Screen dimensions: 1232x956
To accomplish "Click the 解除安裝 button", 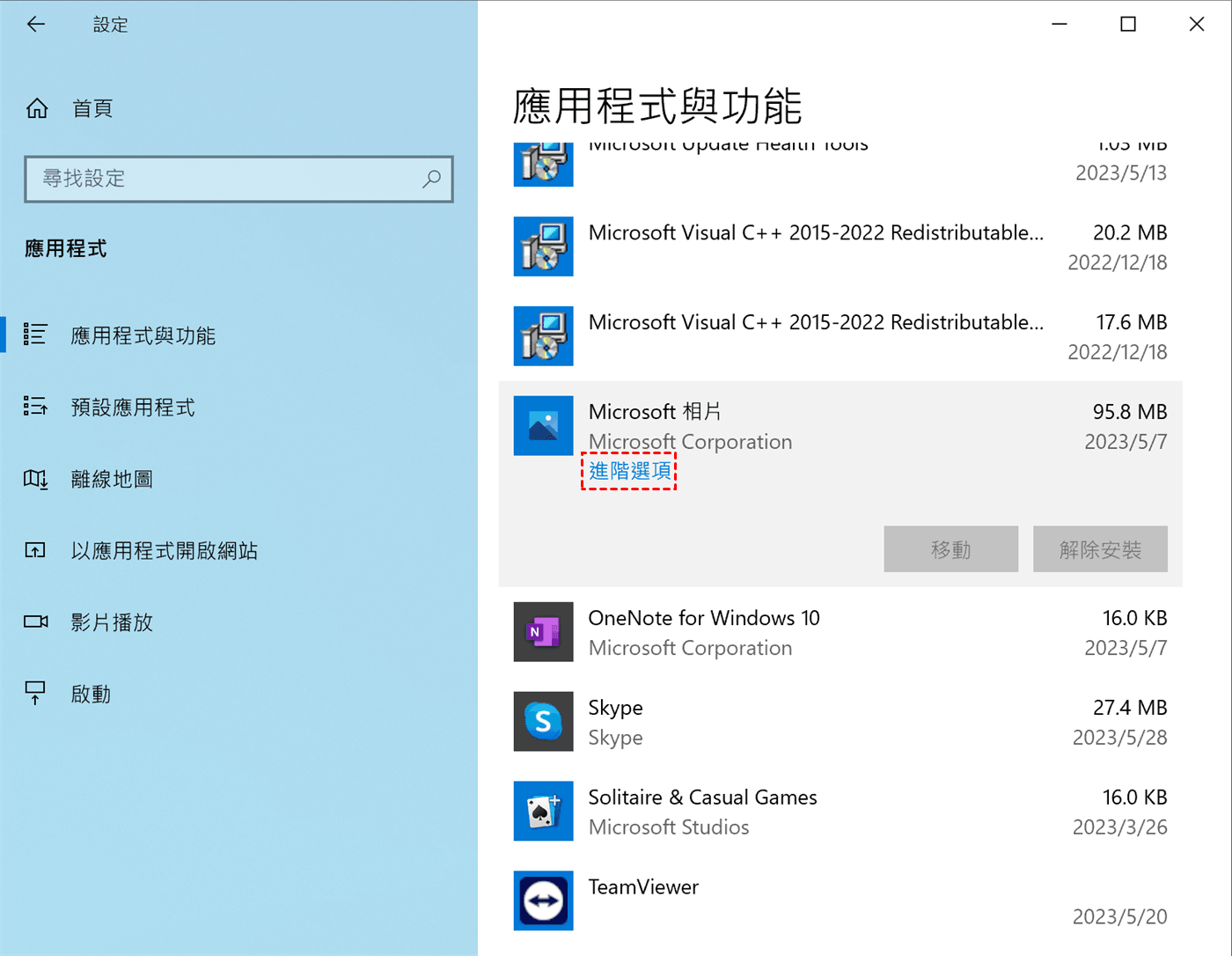I will (1100, 549).
